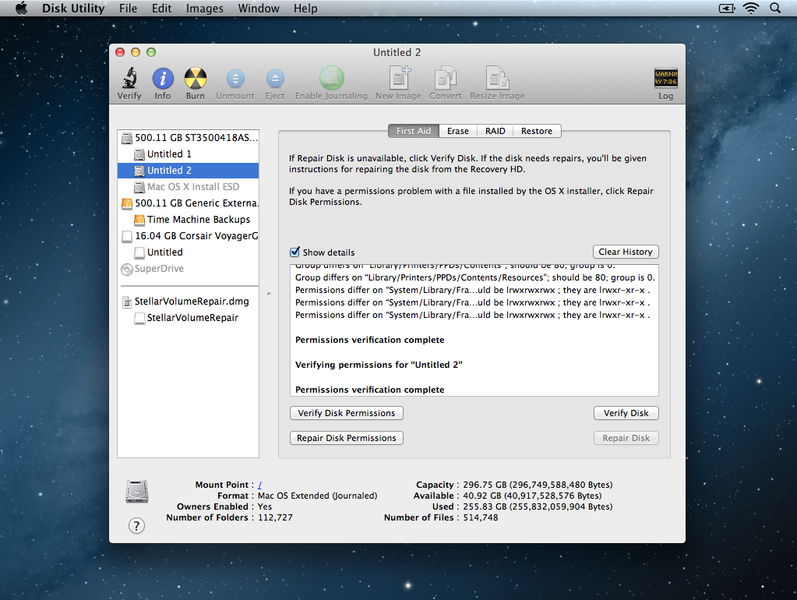Click the volume drive icon beside Mount Point
Viewport: 797px width, 600px height.
click(137, 491)
